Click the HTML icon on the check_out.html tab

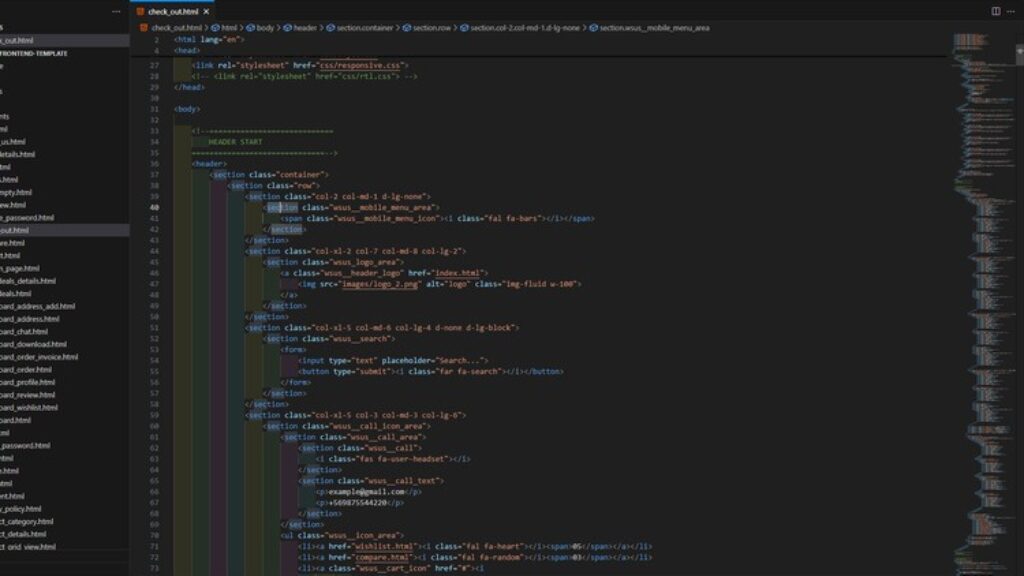click(141, 10)
